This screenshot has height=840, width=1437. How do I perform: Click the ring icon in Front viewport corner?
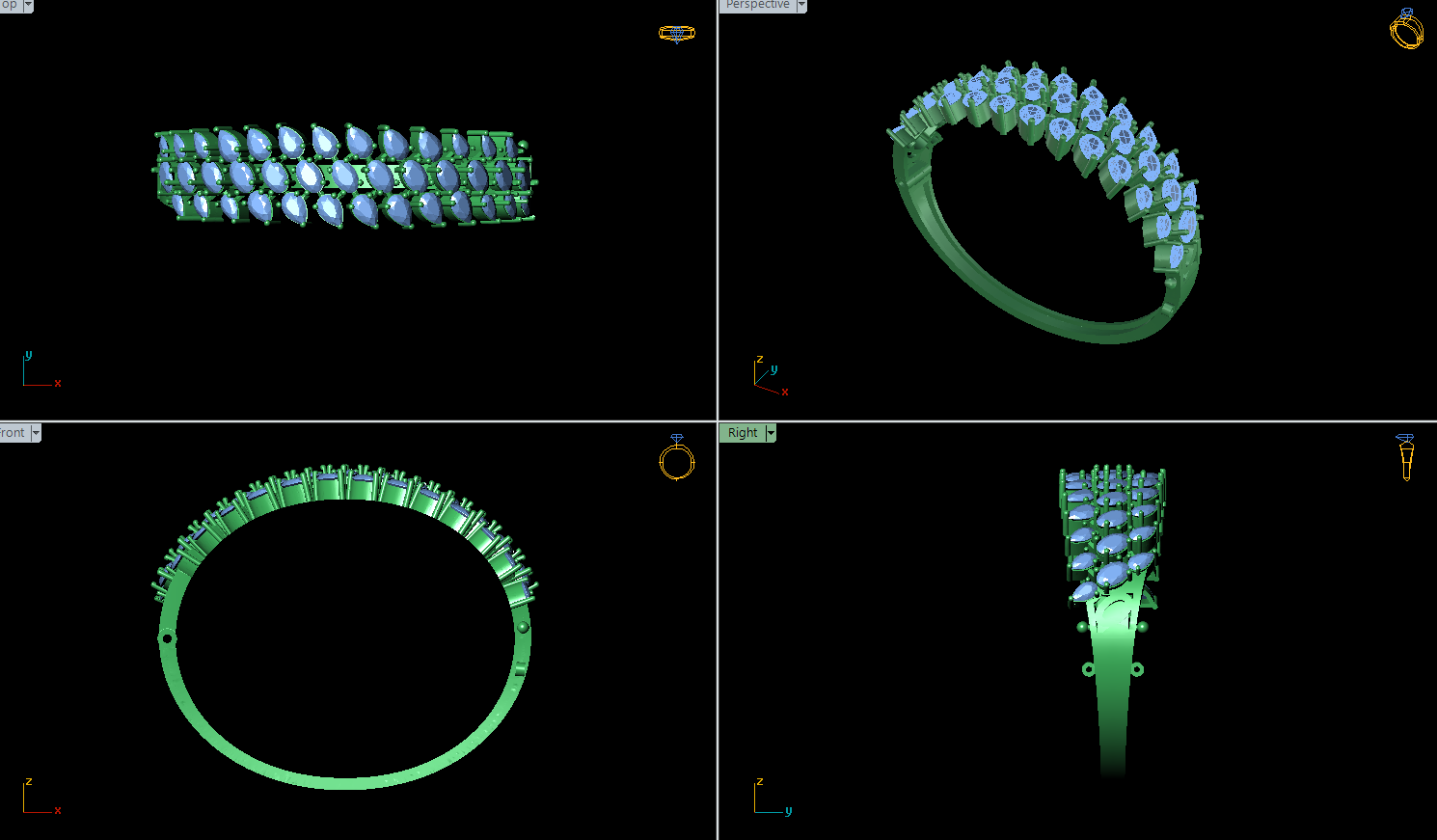click(x=677, y=457)
